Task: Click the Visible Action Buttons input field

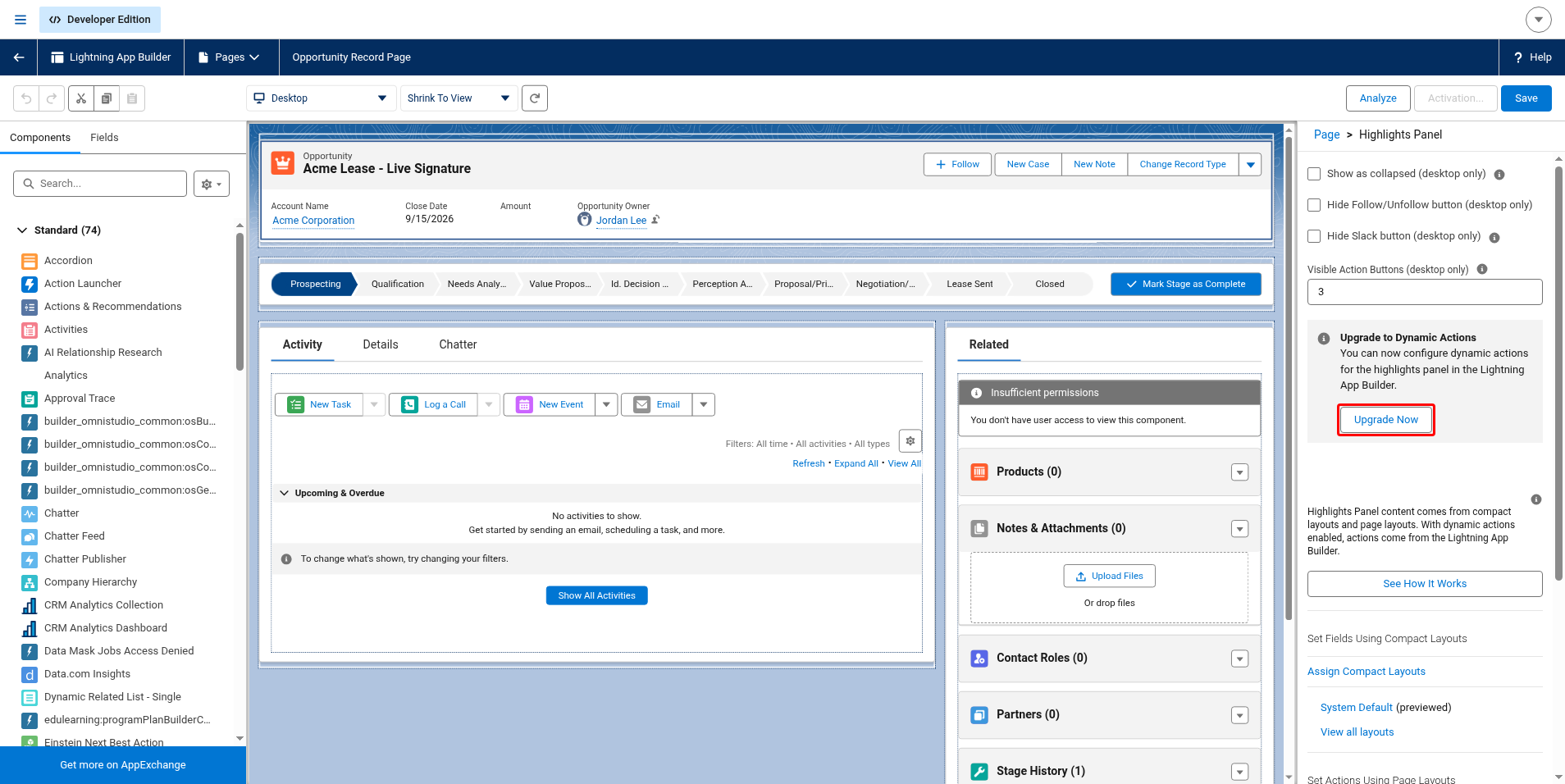Action: 1425,292
